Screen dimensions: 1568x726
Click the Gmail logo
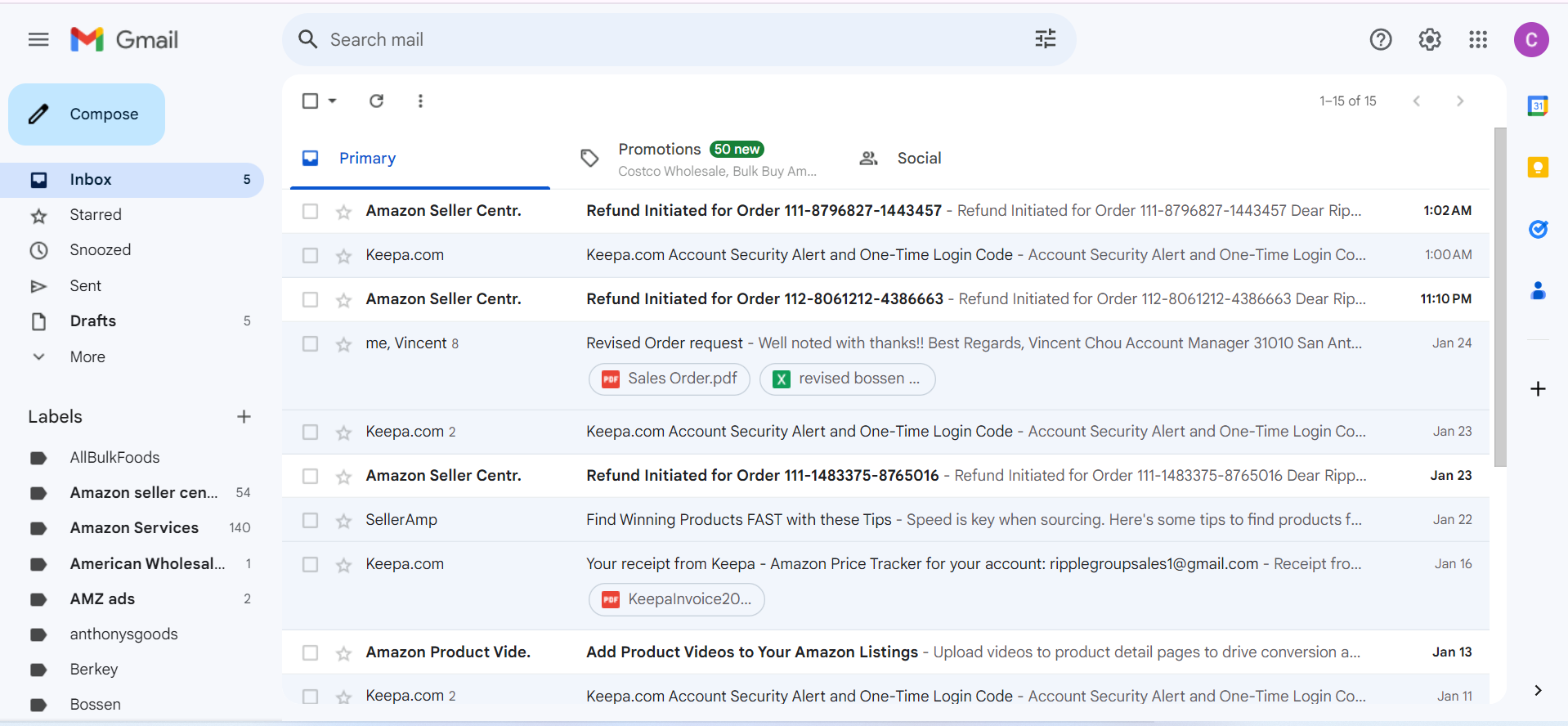pyautogui.click(x=124, y=39)
